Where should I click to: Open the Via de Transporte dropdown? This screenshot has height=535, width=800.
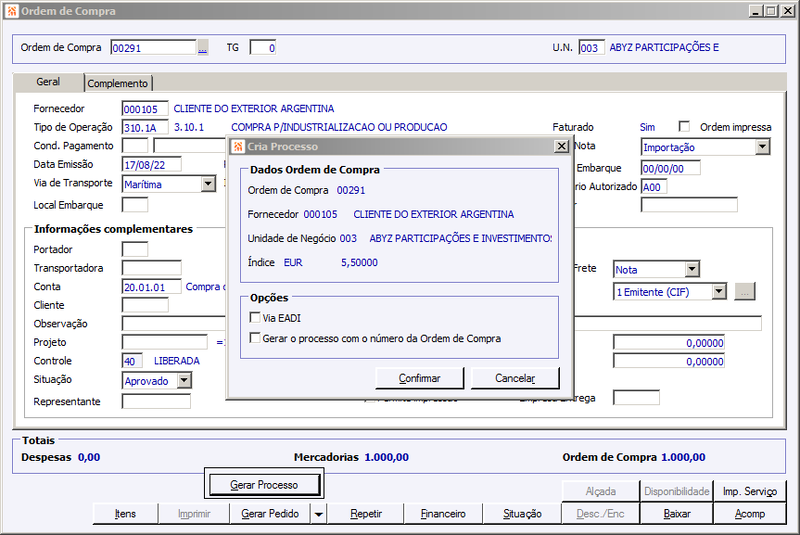click(208, 184)
